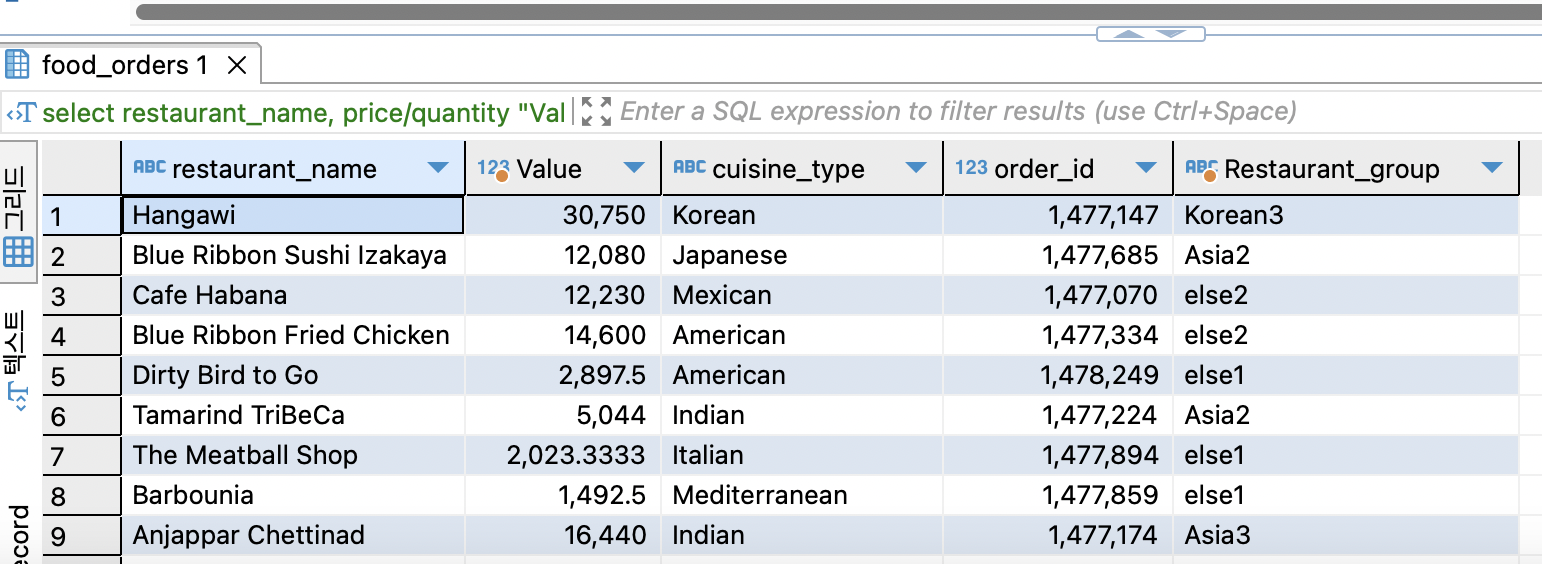Viewport: 1542px width, 564px height.
Task: Select the Korean3 group cell
Action: 1346,215
